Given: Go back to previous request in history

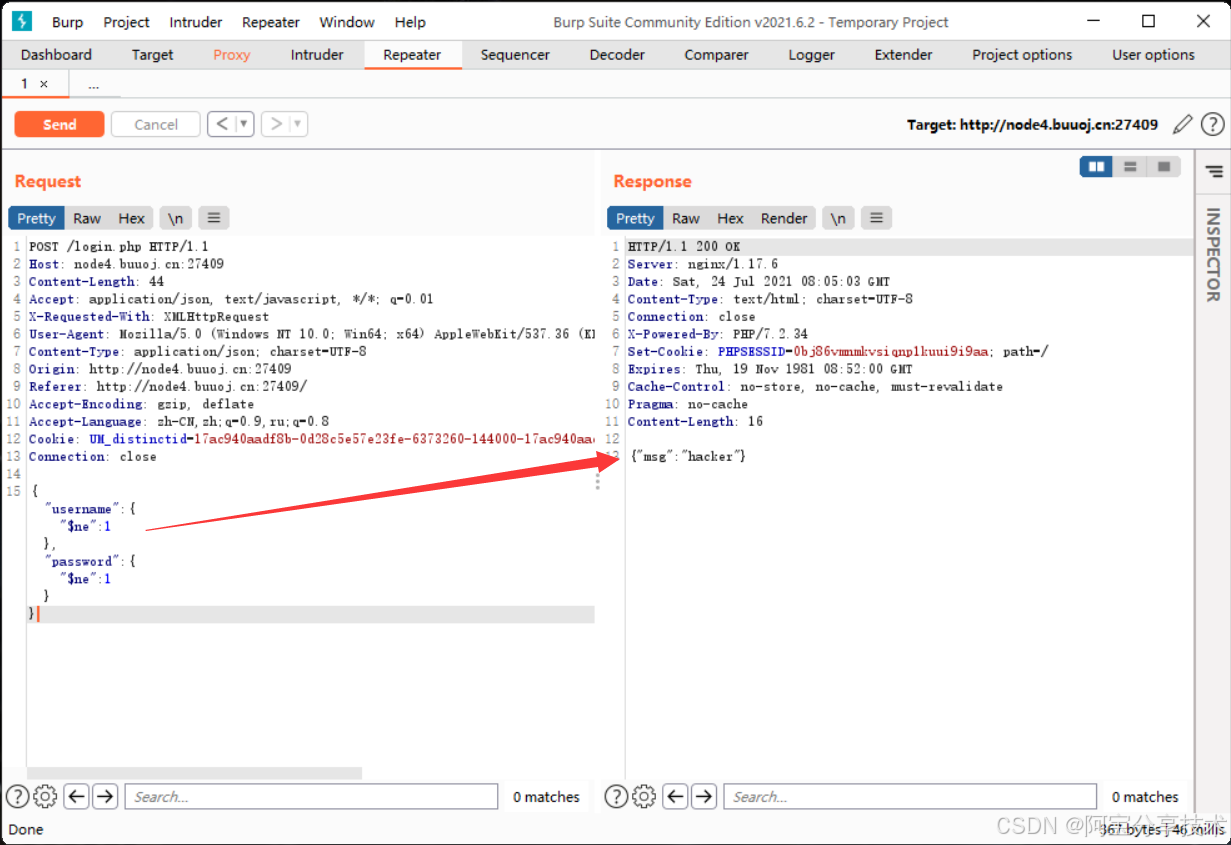Looking at the screenshot, I should coord(221,124).
